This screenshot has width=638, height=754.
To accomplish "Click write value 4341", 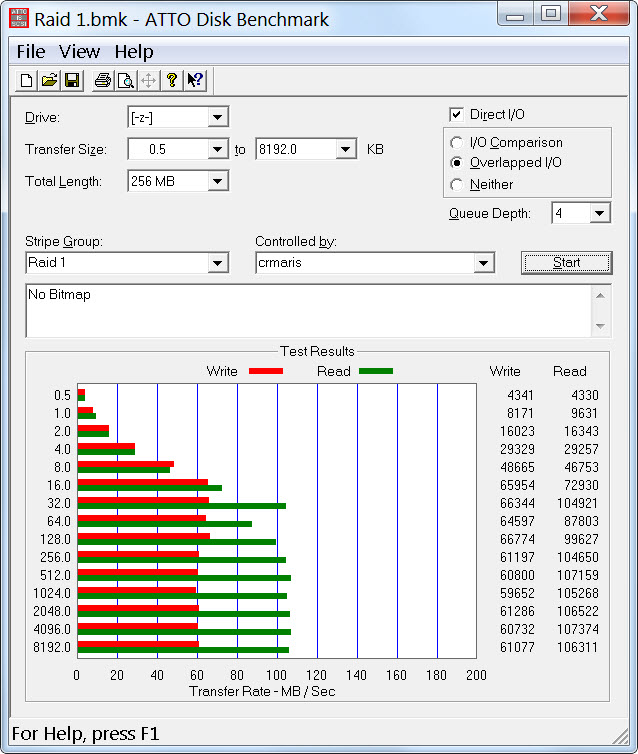I will 521,395.
